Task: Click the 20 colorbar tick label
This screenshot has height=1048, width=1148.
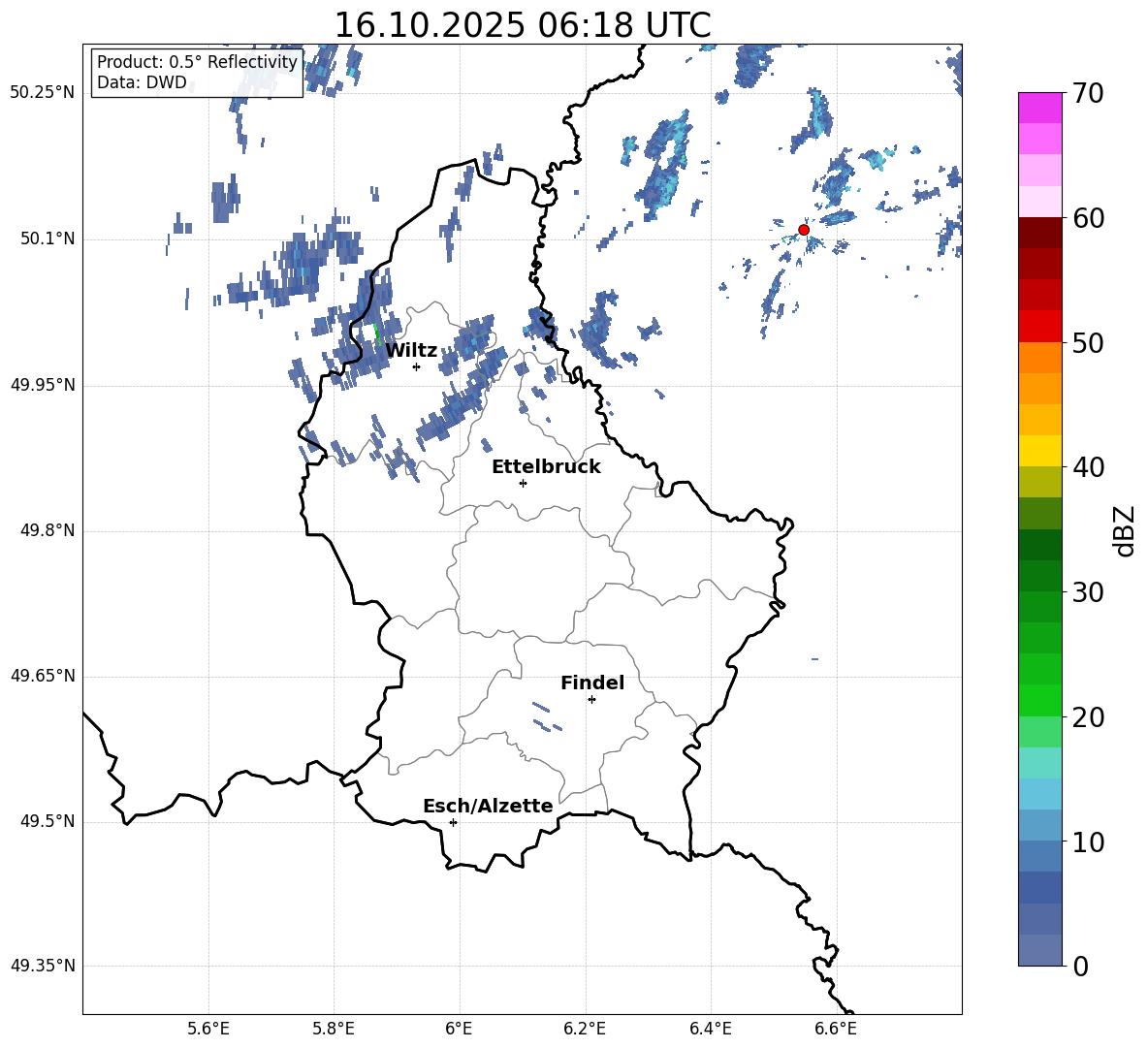Action: pyautogui.click(x=1088, y=717)
